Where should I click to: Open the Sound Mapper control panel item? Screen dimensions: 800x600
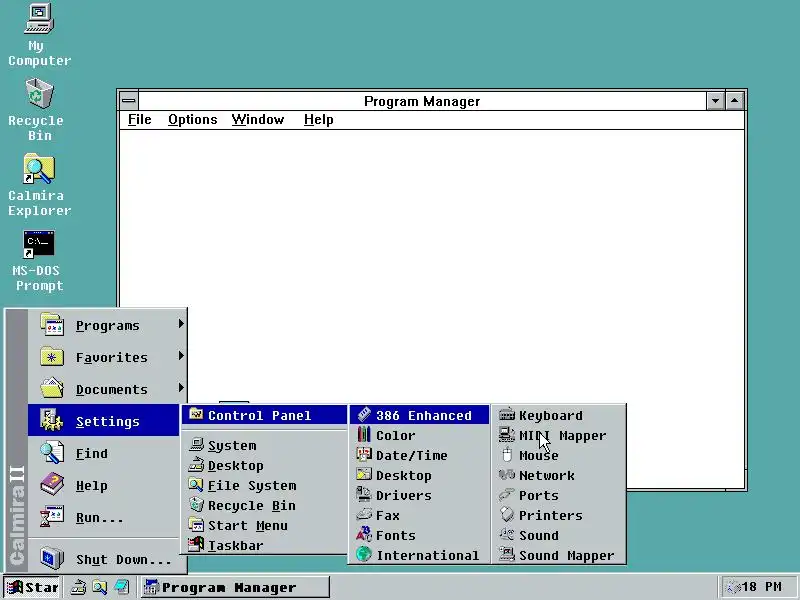point(559,555)
